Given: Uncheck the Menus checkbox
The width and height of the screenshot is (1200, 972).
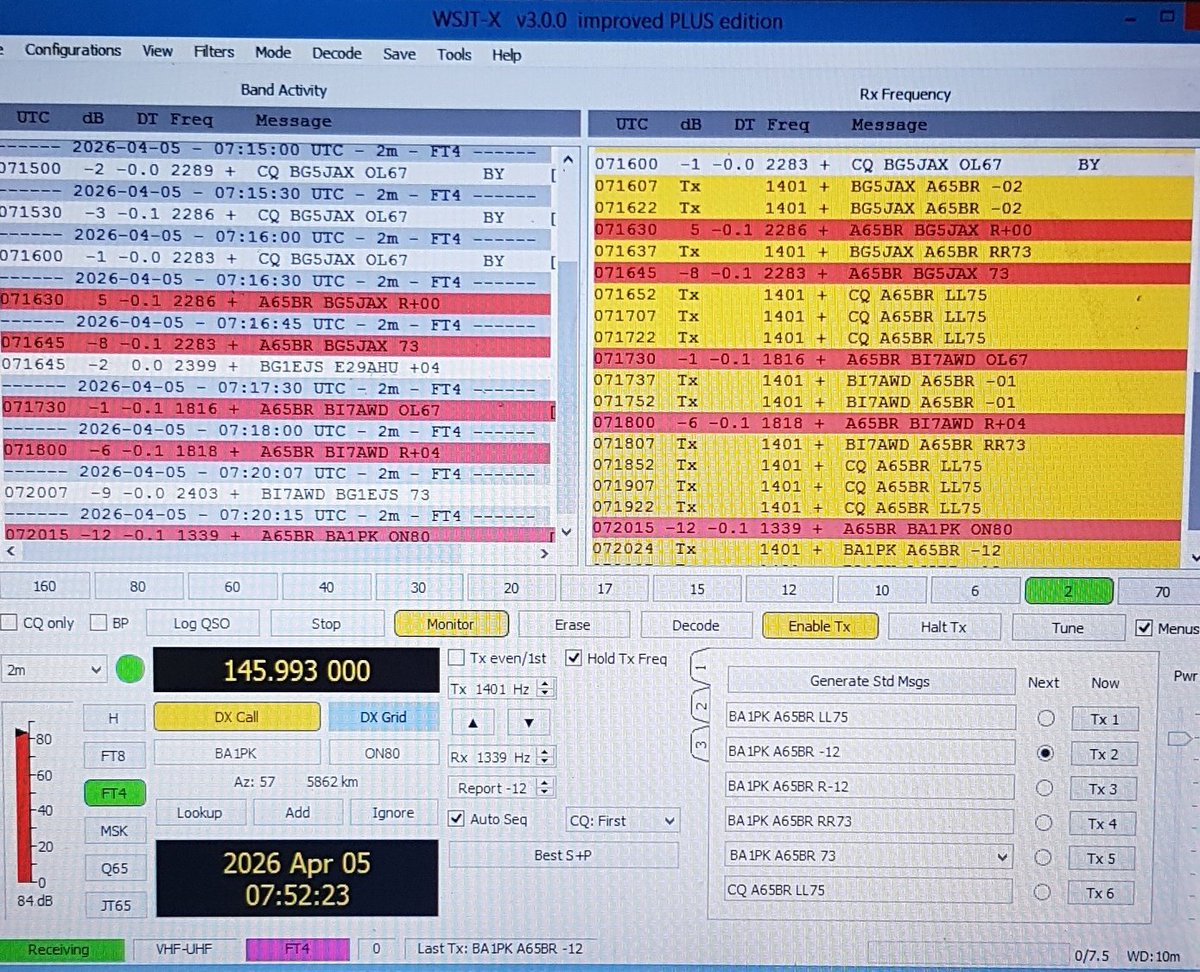Looking at the screenshot, I should [1144, 628].
